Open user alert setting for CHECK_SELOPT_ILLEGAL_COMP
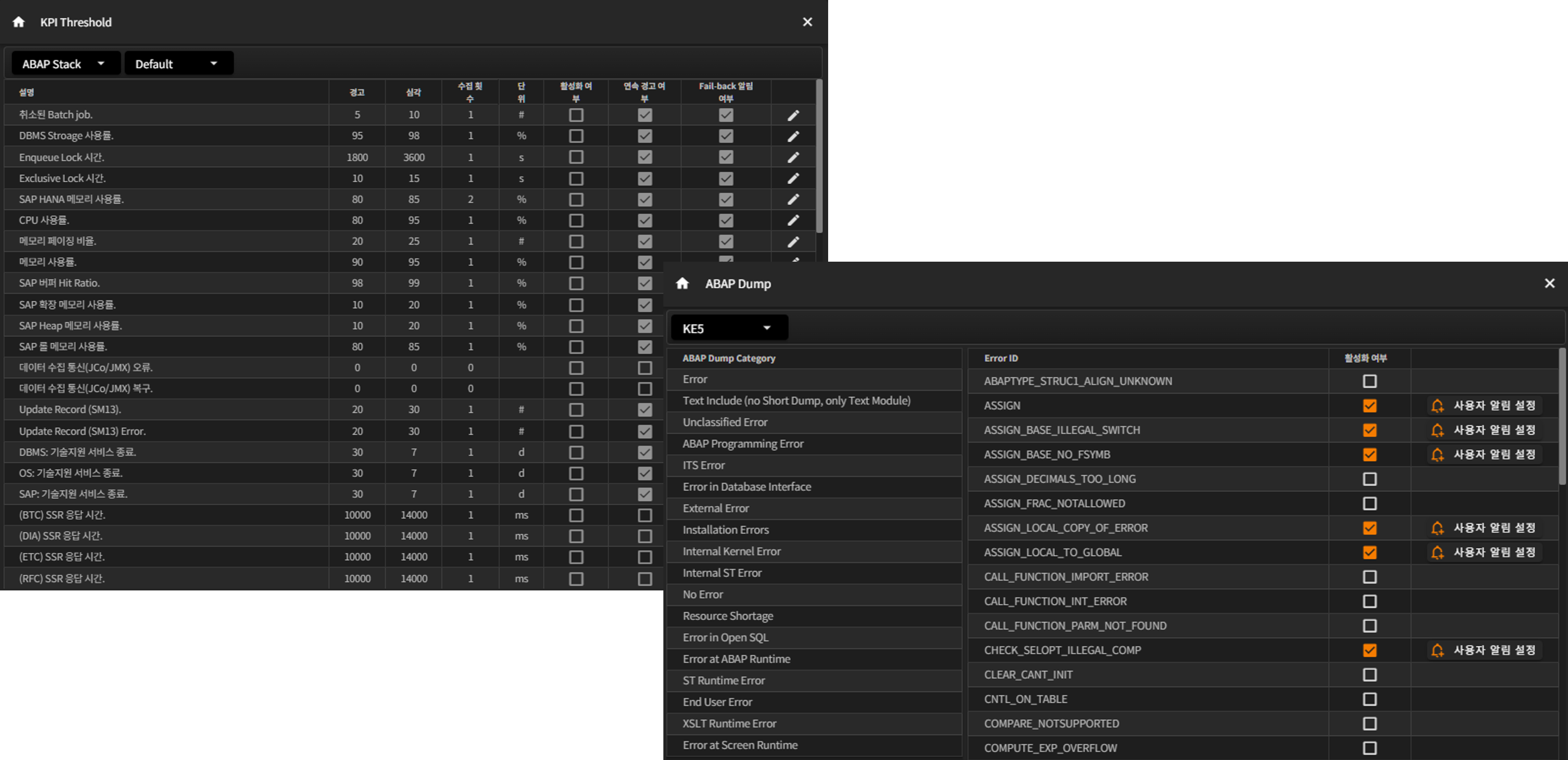The width and height of the screenshot is (1568, 760). (x=1483, y=650)
